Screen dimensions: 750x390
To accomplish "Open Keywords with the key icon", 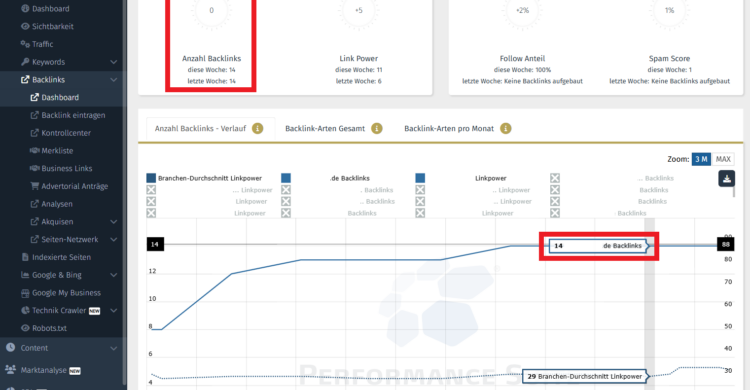I will 43,62.
